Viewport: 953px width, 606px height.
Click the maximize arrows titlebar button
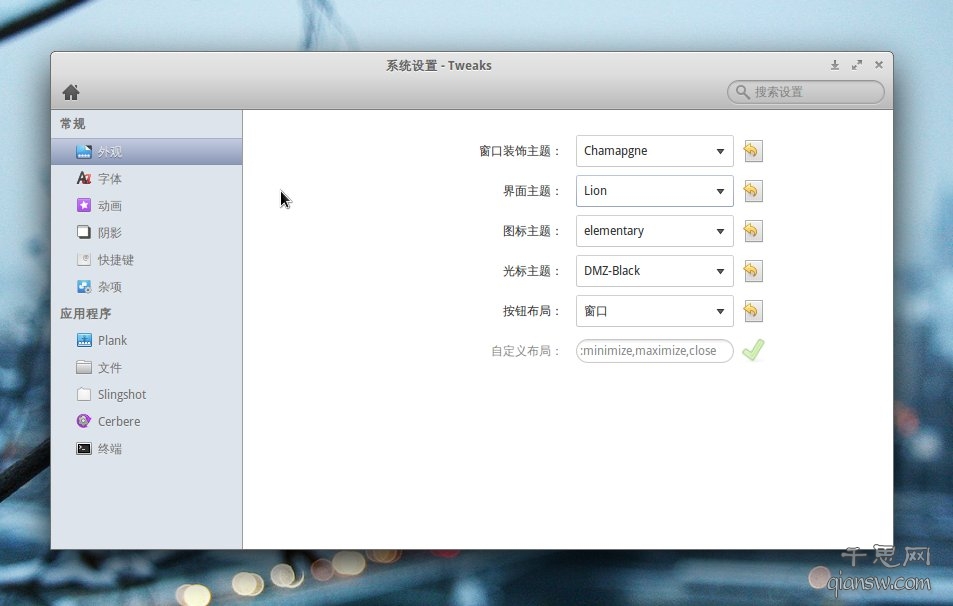(857, 65)
